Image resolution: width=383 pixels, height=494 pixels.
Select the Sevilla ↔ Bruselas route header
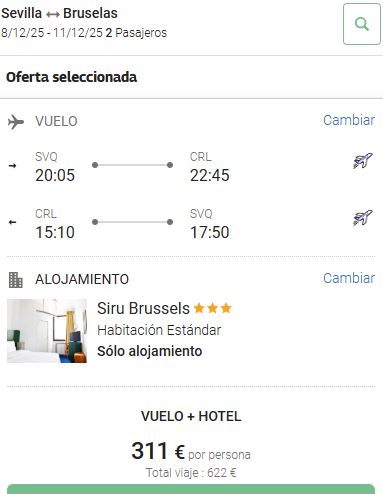point(59,13)
